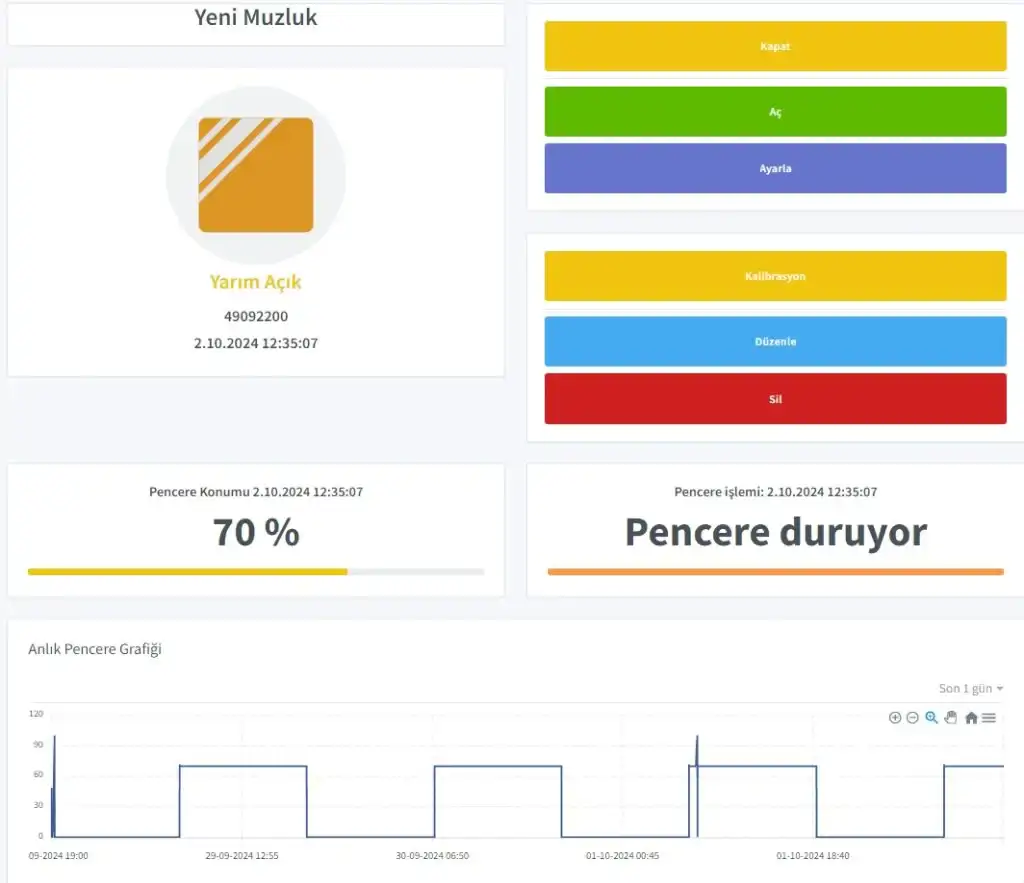Click the Yeni Muzluk title

click(256, 17)
